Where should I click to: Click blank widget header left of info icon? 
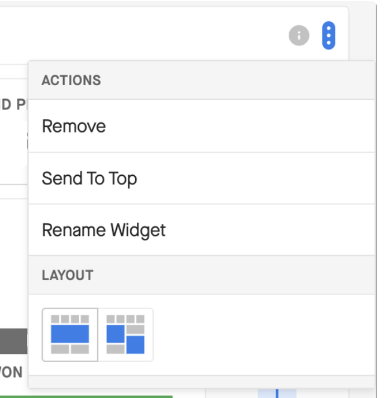click(143, 35)
